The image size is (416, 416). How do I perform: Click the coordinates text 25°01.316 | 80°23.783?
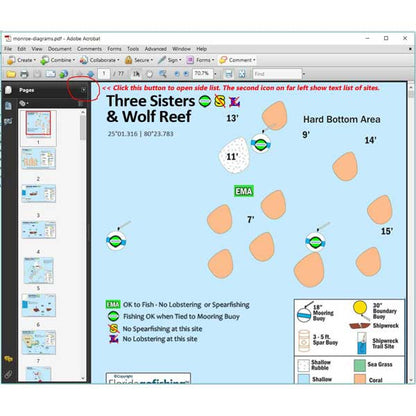(140, 134)
